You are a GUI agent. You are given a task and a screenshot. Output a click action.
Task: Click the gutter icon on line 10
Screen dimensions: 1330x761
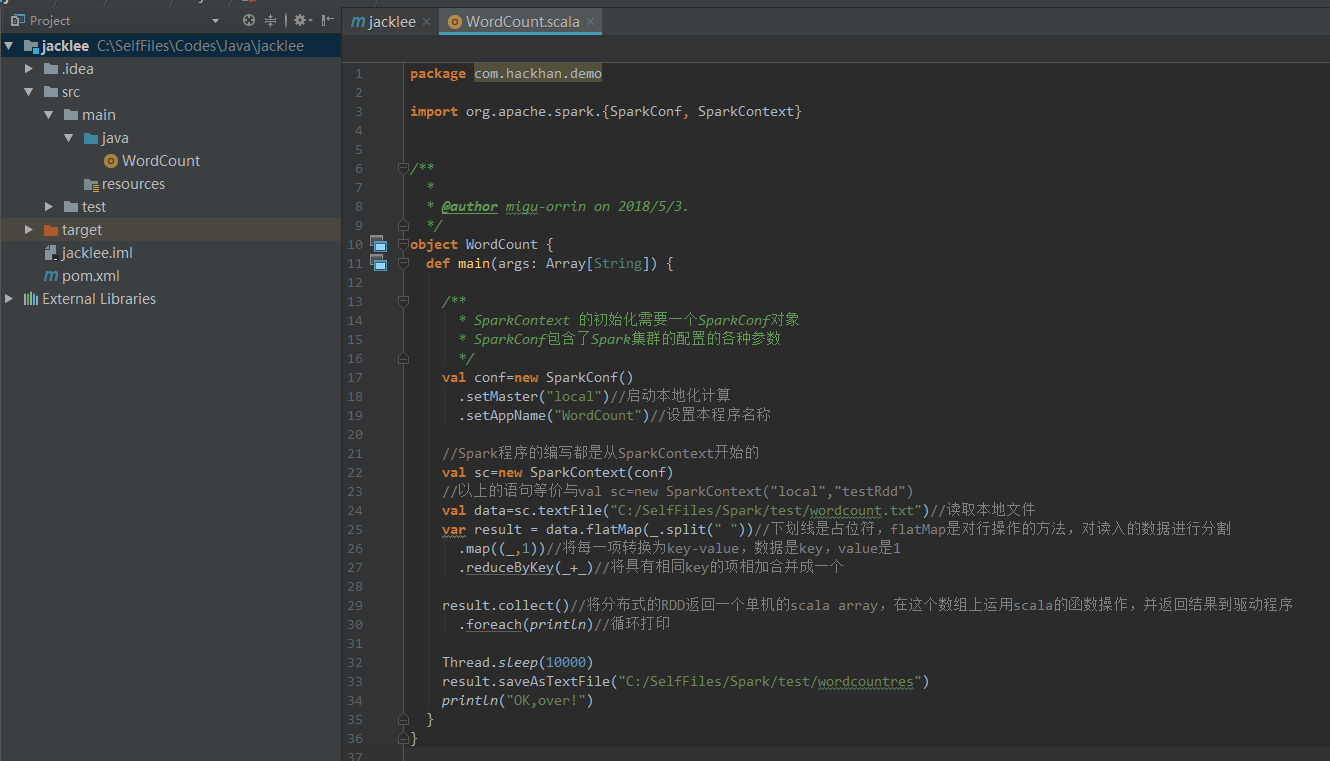click(x=378, y=244)
